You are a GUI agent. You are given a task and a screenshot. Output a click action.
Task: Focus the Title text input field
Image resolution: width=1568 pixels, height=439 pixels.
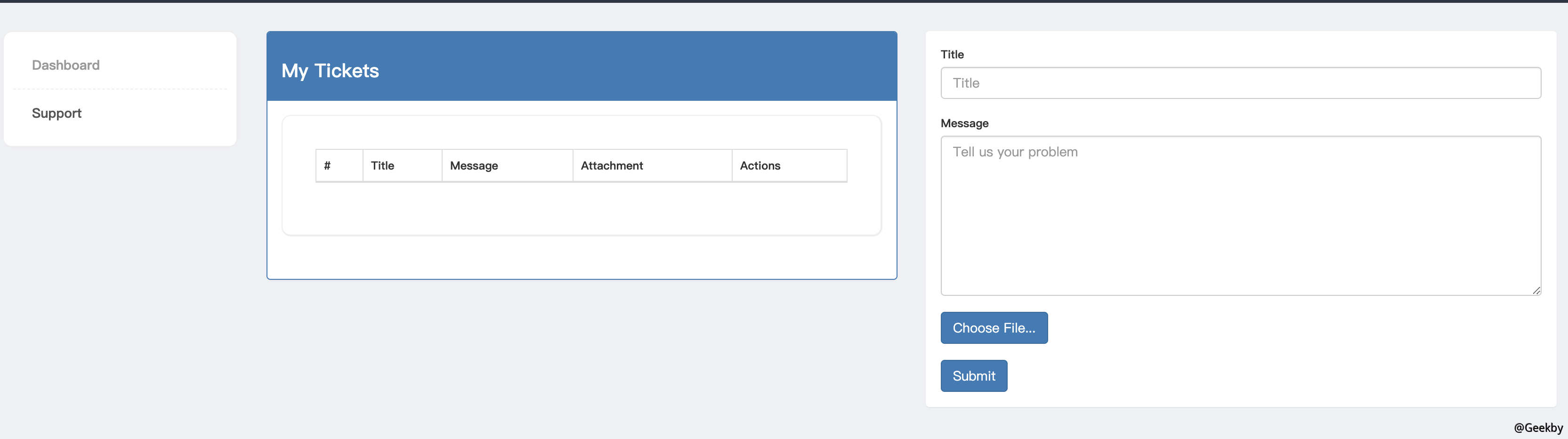[1241, 83]
